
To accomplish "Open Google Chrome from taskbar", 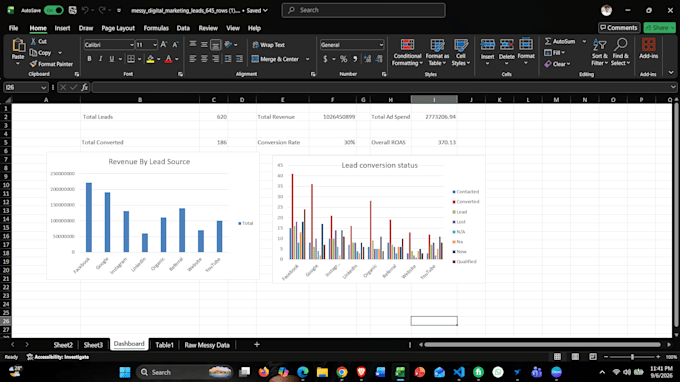I will point(342,372).
